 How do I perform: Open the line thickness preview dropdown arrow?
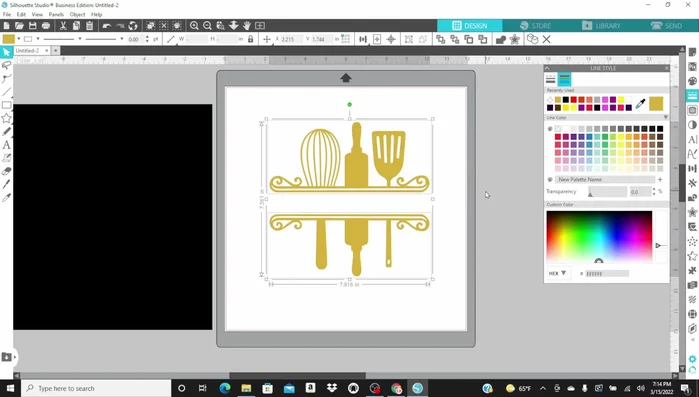pyautogui.click(x=122, y=39)
